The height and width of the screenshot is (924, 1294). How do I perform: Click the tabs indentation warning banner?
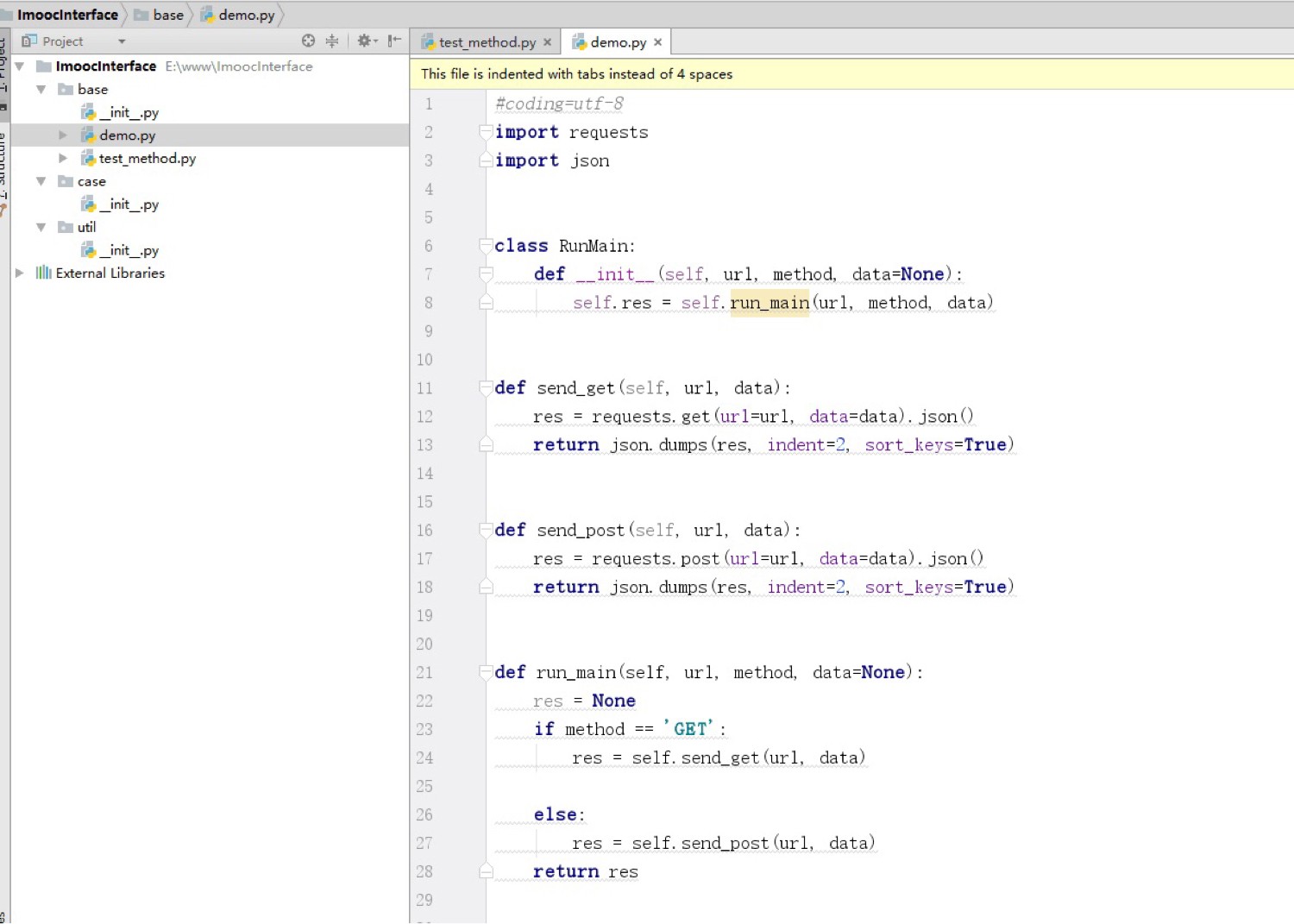point(576,74)
